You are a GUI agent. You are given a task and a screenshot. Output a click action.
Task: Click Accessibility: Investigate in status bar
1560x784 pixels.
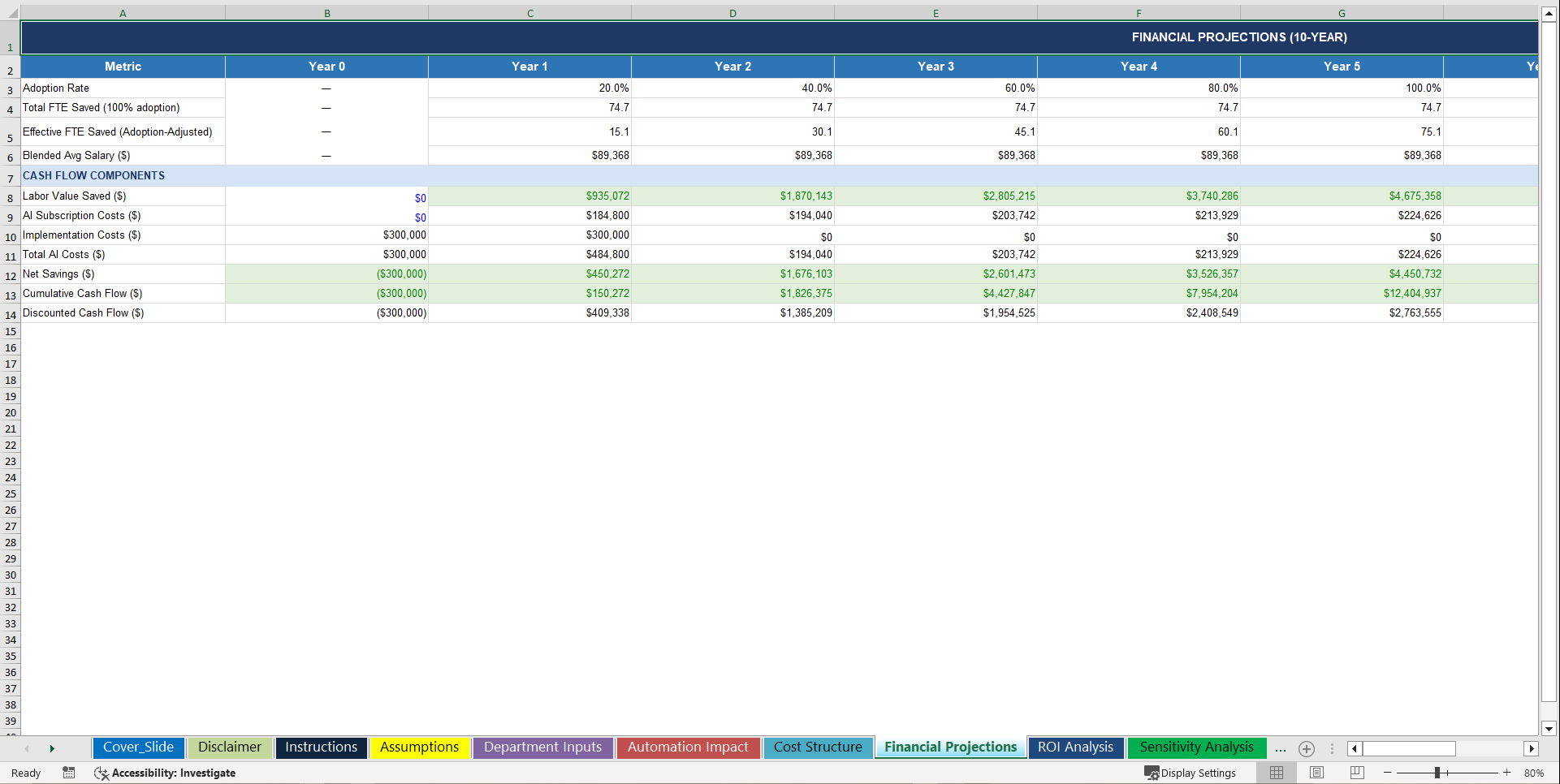[173, 773]
